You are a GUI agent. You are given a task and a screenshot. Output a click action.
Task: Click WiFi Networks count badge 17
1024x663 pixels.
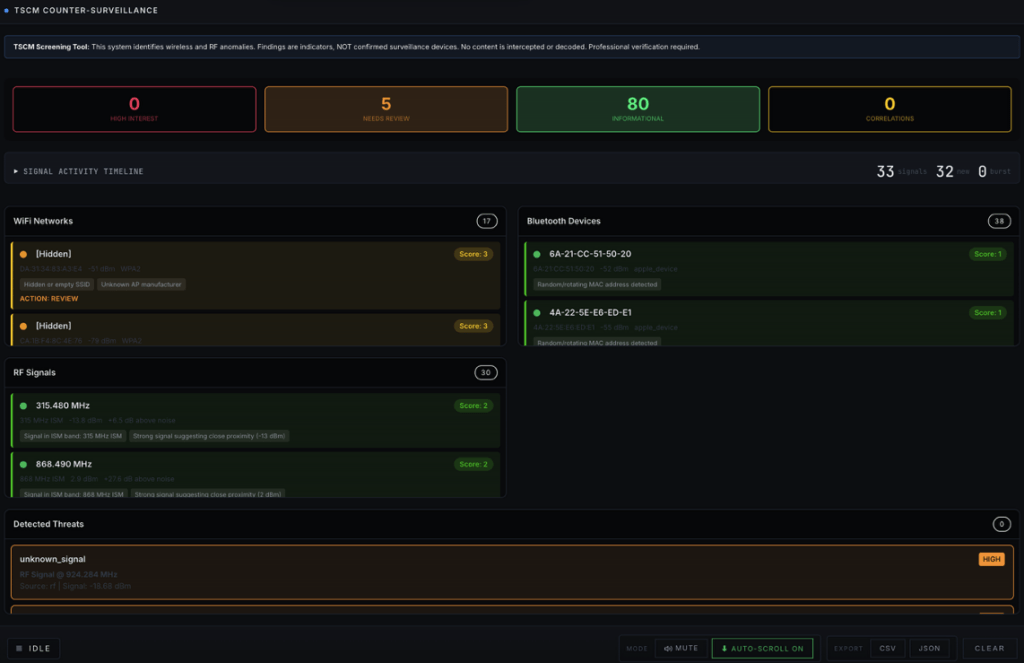pyautogui.click(x=487, y=221)
